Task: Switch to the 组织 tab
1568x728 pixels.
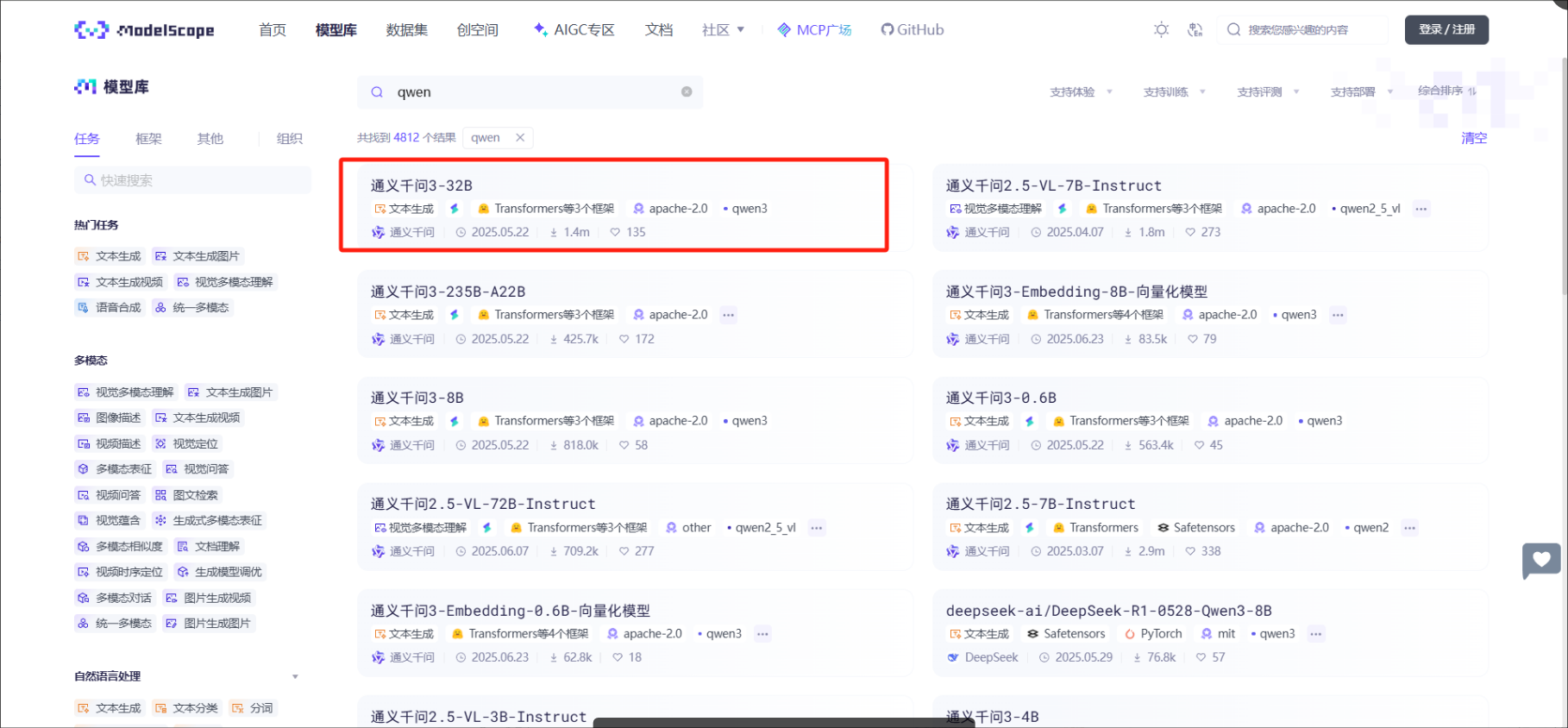Action: (x=290, y=139)
